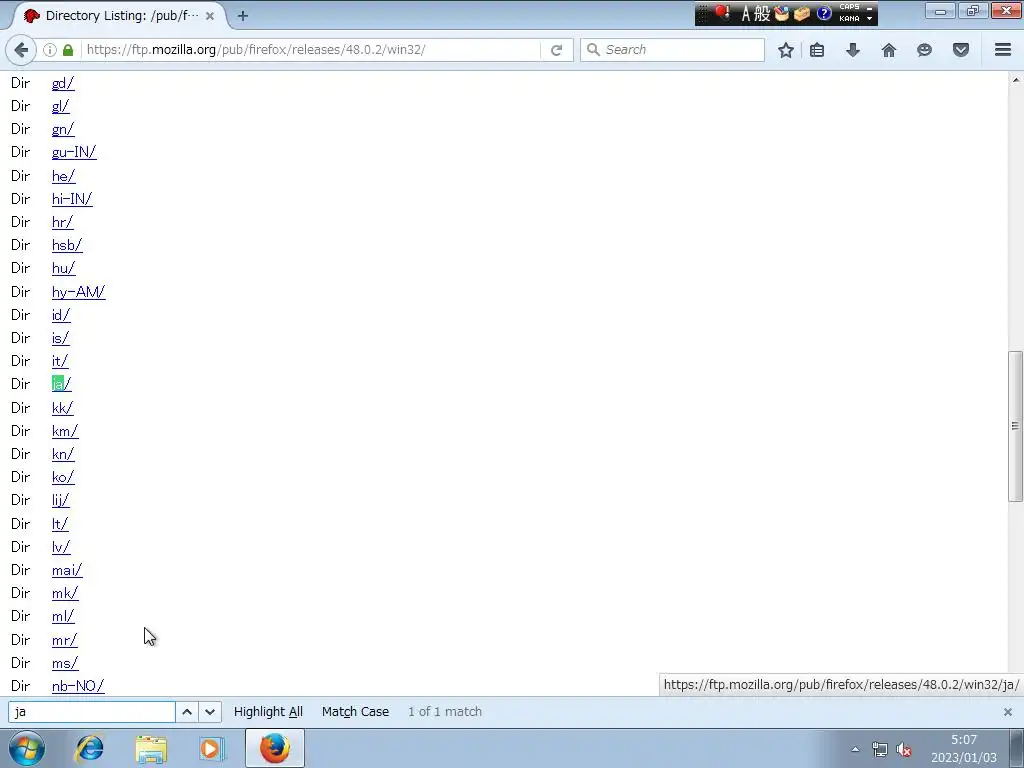Save page to Pocket icon

click(x=961, y=50)
